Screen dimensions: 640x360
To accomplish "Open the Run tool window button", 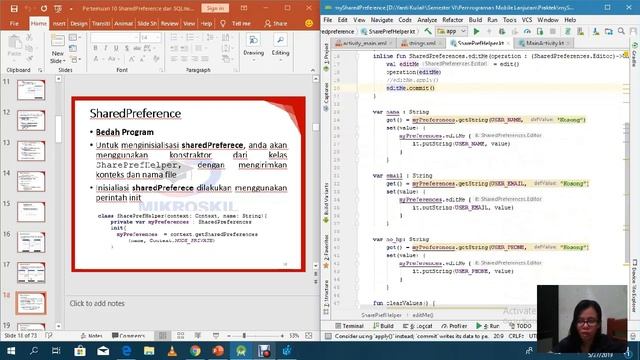I will (488, 326).
